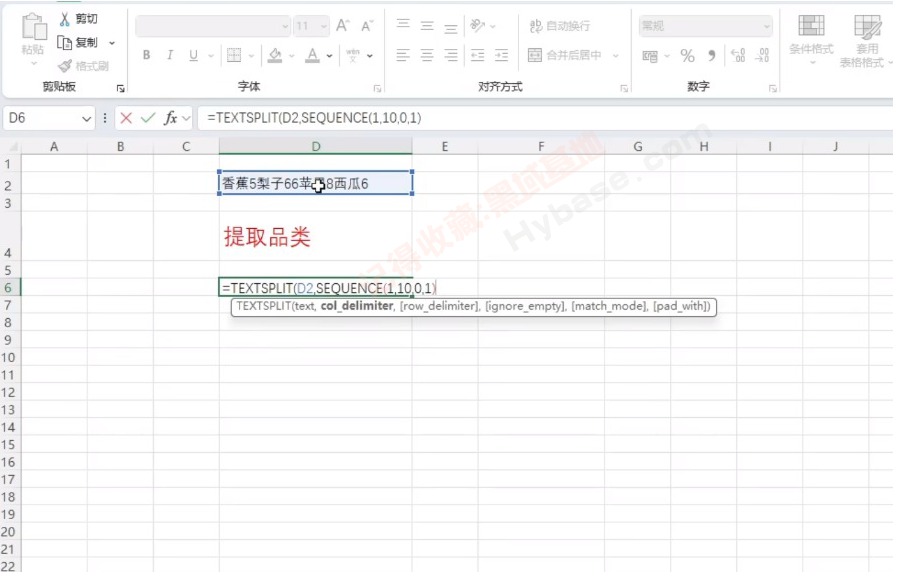Select row 10 header
Viewport: 898px width, 586px height.
pyautogui.click(x=8, y=357)
